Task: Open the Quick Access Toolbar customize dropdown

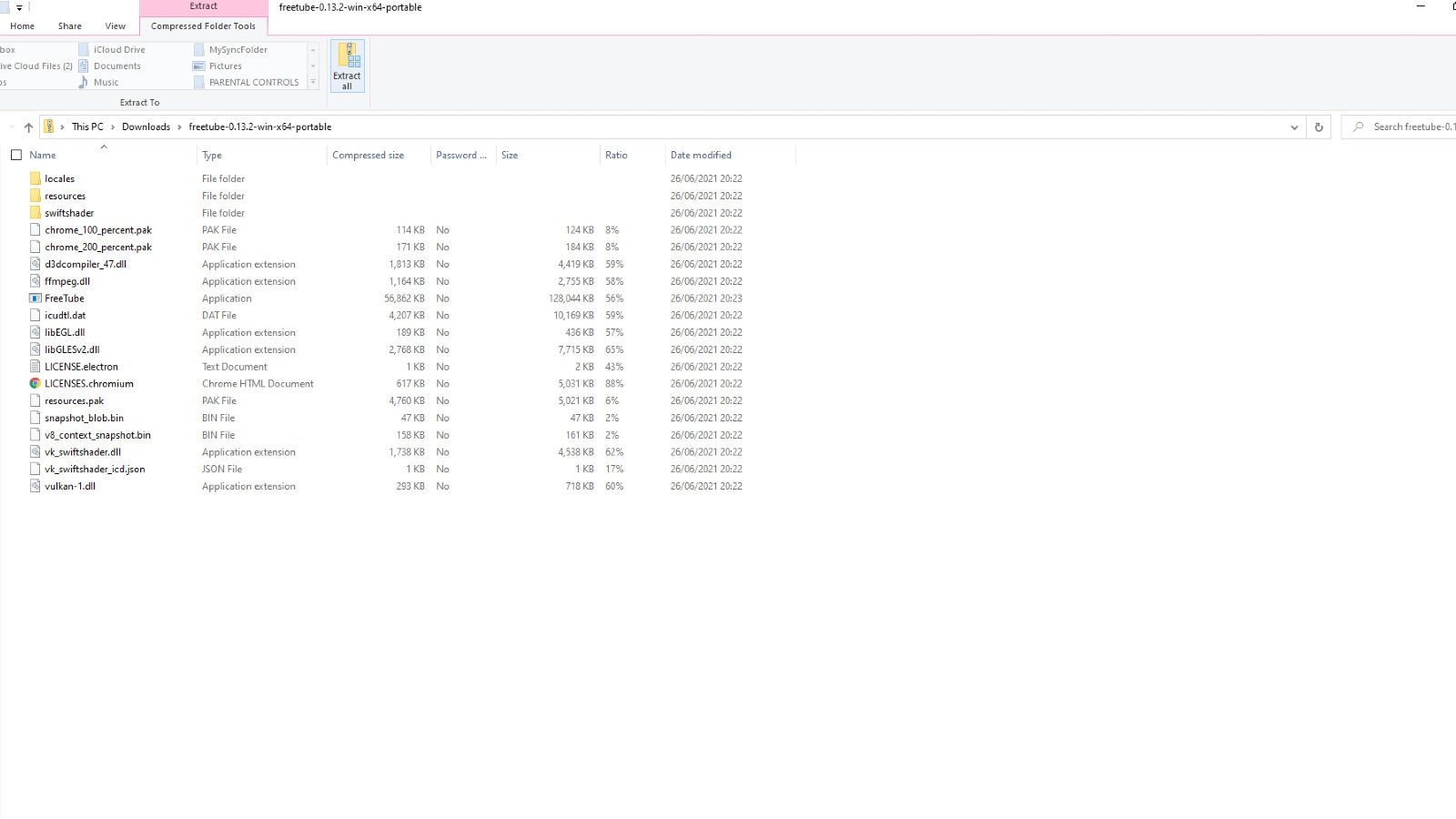Action: [x=19, y=7]
